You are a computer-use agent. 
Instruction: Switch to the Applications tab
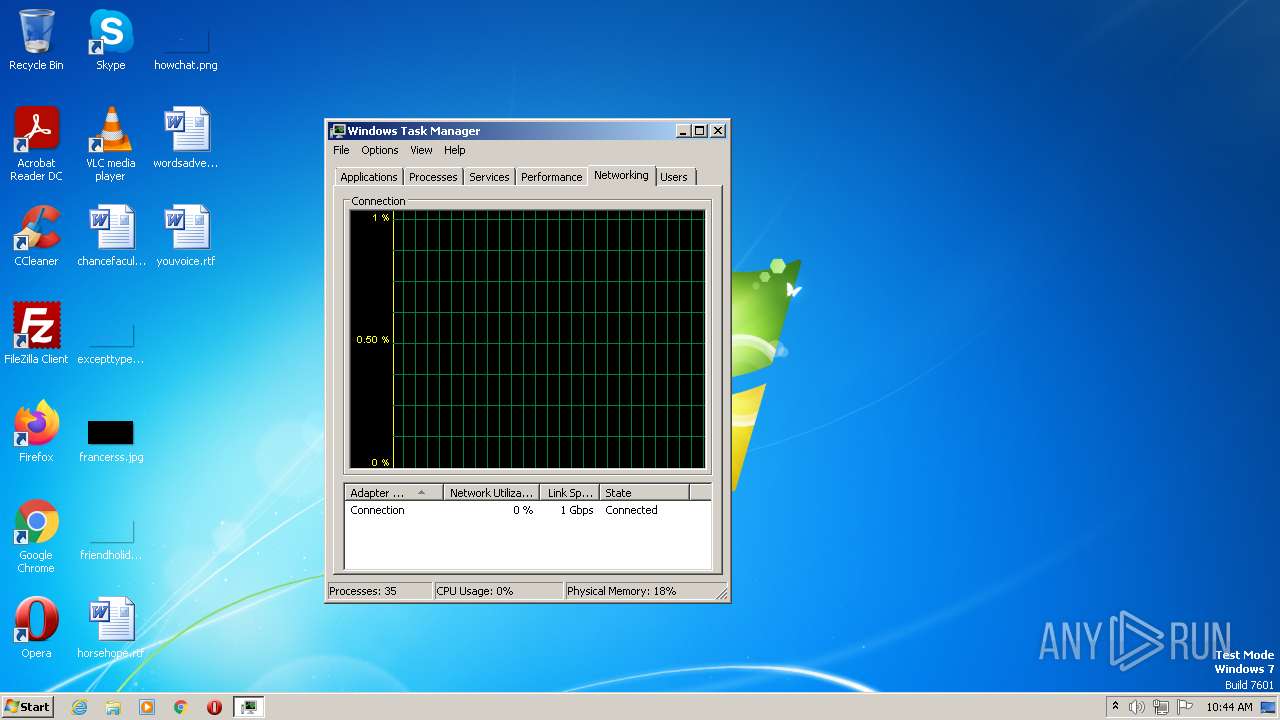(369, 177)
